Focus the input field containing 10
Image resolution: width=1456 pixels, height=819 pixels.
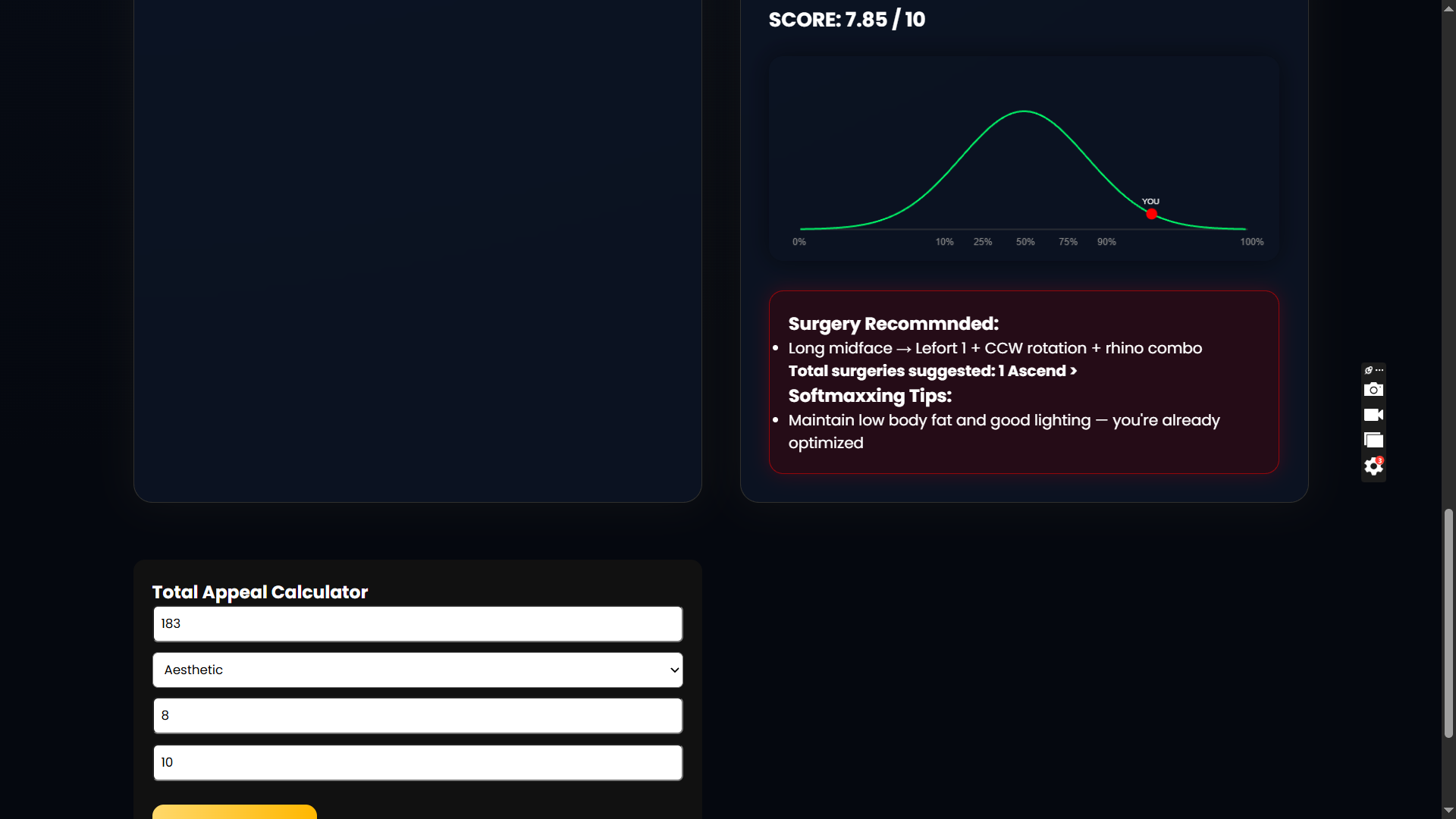[x=417, y=763]
